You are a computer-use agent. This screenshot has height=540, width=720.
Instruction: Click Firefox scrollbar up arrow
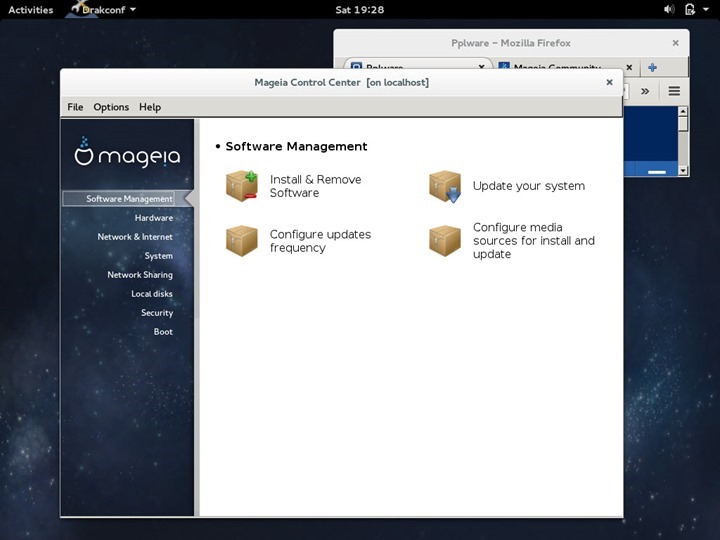tap(683, 112)
